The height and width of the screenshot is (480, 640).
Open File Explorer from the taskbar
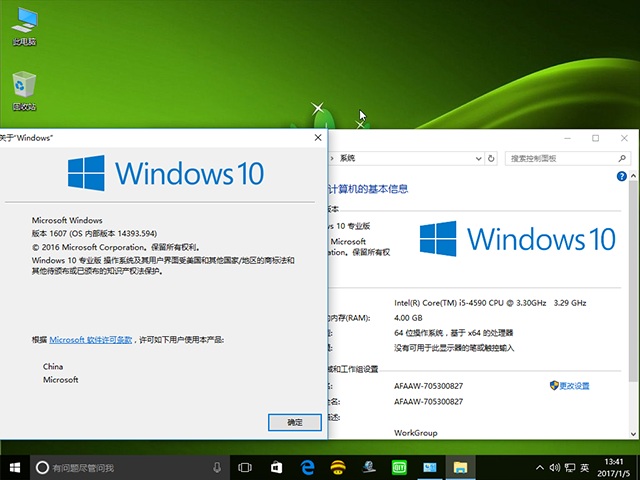[461, 467]
